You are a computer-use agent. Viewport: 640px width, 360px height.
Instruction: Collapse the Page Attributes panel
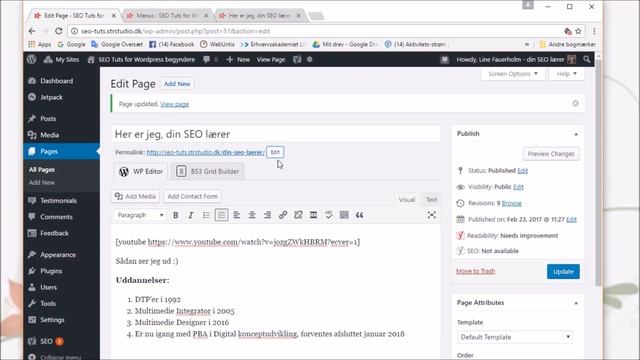576,303
